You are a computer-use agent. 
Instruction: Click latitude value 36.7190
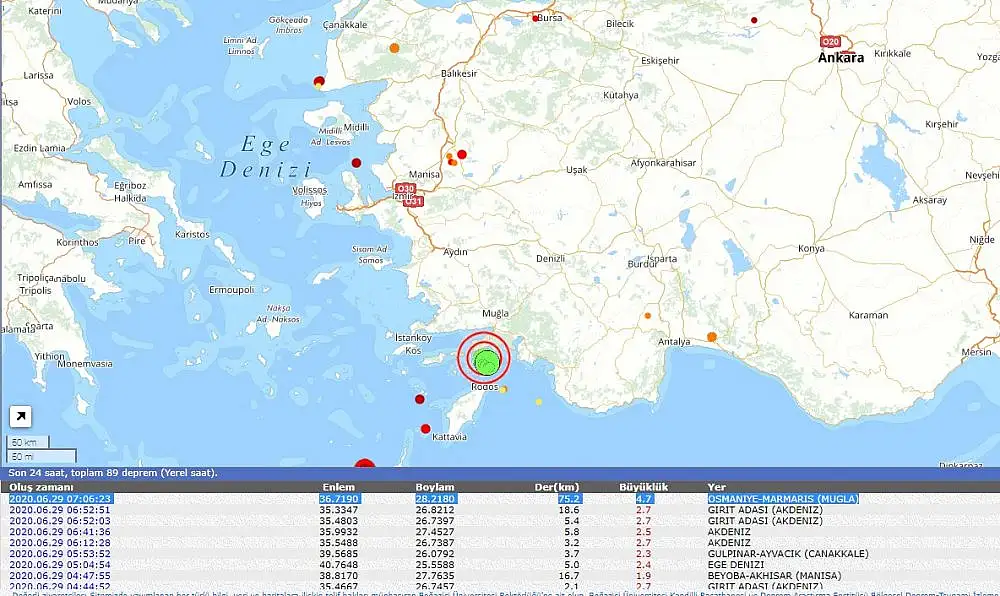[x=340, y=498]
